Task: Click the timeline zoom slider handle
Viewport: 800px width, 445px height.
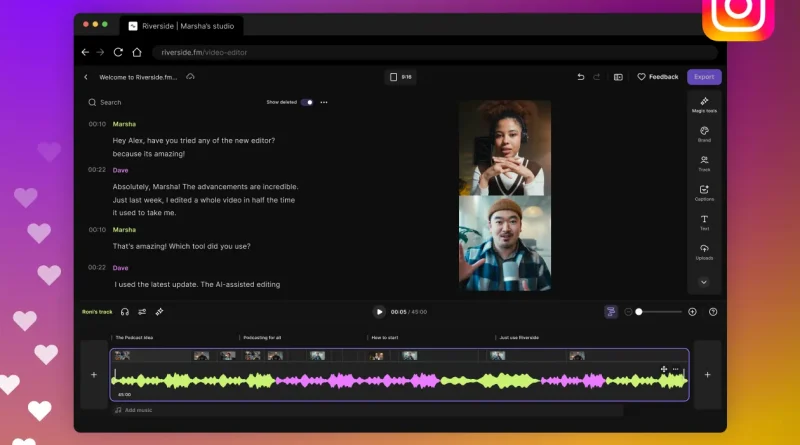Action: 639,312
